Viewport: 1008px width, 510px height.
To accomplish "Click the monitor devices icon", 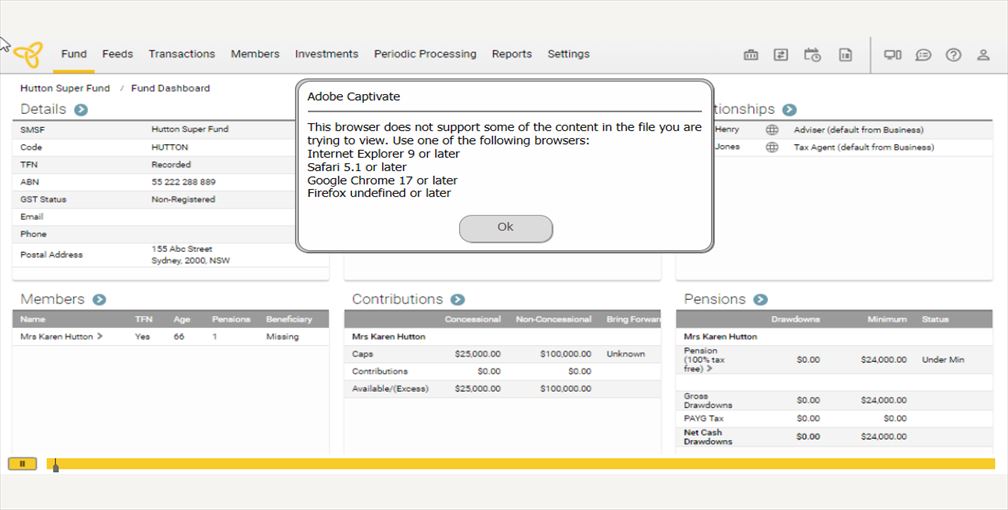I will coord(892,55).
